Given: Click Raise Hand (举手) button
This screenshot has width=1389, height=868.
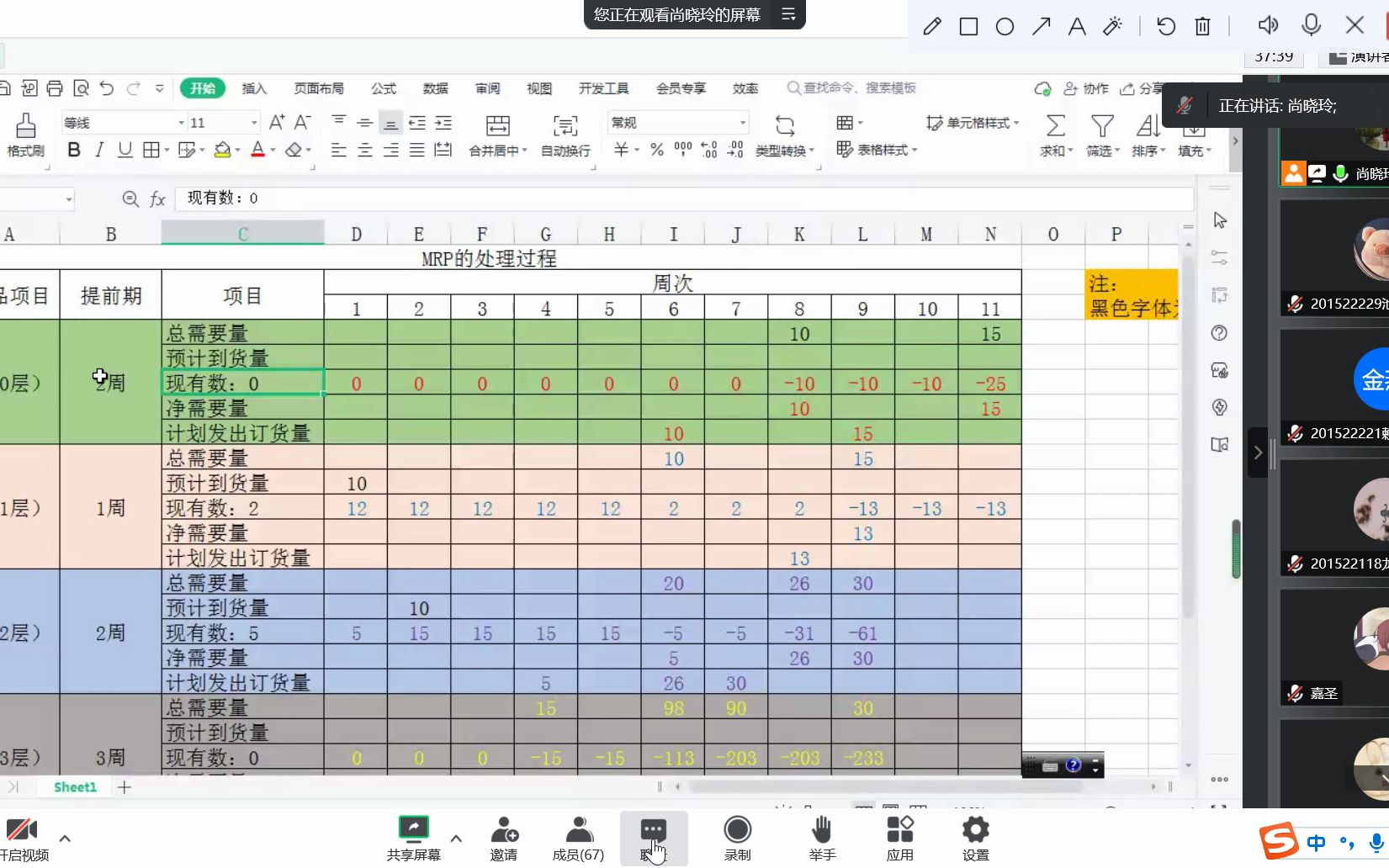Looking at the screenshot, I should point(822,839).
